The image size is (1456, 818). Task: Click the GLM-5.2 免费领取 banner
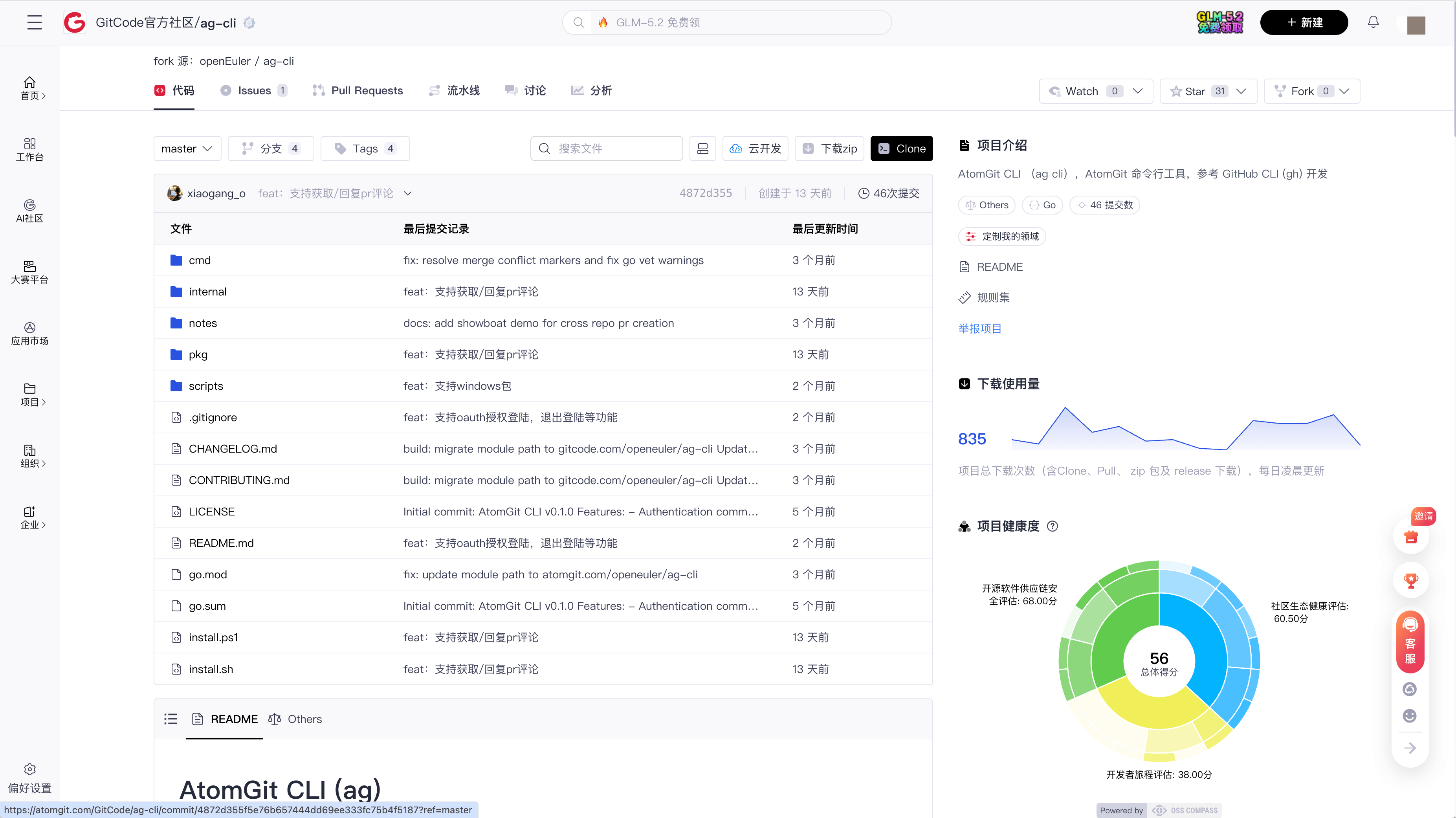[1220, 23]
